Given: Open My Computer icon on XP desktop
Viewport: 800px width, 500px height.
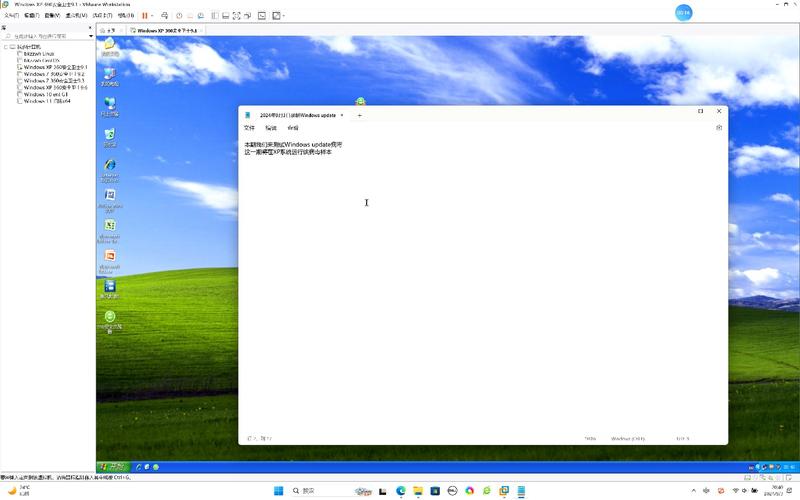Looking at the screenshot, I should click(x=110, y=77).
